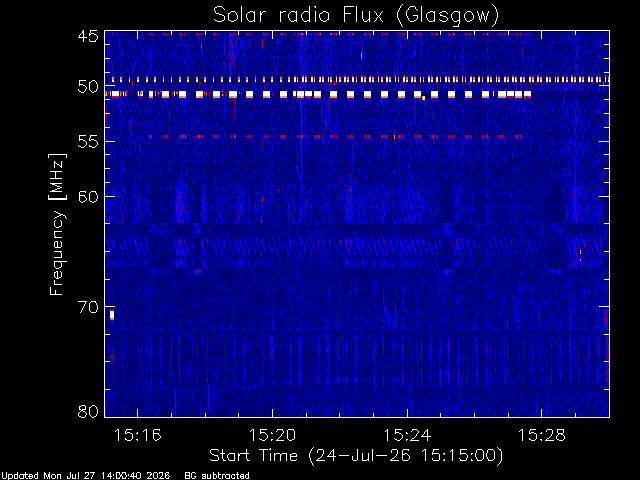Screen dimensions: 640x480
Task: Click the 70 MHz frequency axis label
Action: pyautogui.click(x=88, y=307)
